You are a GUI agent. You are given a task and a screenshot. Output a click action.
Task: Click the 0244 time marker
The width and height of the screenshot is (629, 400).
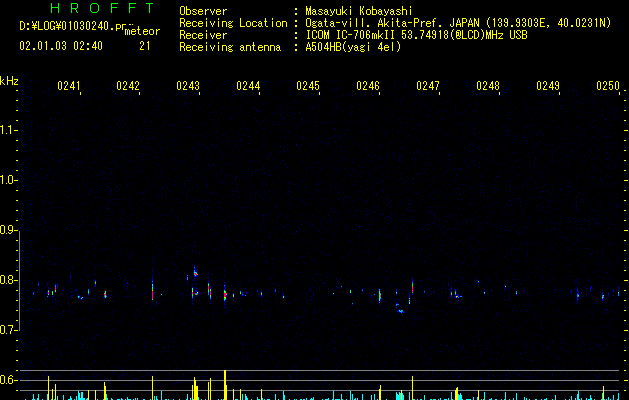[248, 86]
